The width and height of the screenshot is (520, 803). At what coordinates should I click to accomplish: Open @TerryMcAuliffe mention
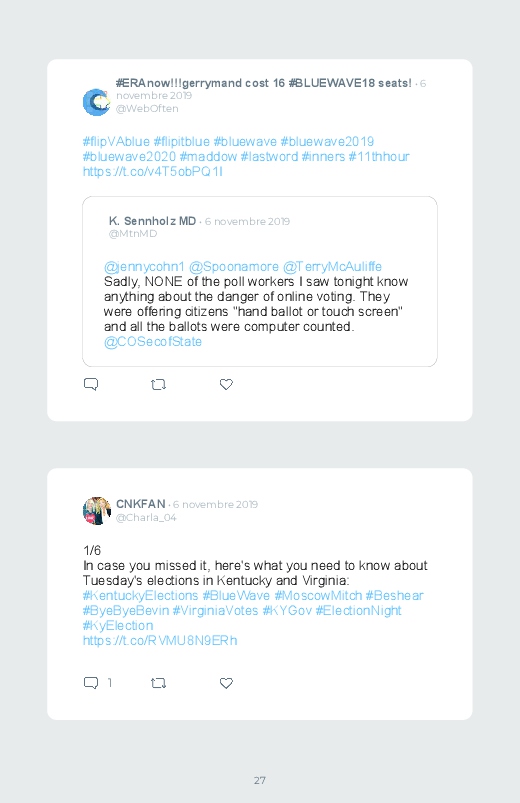332,267
